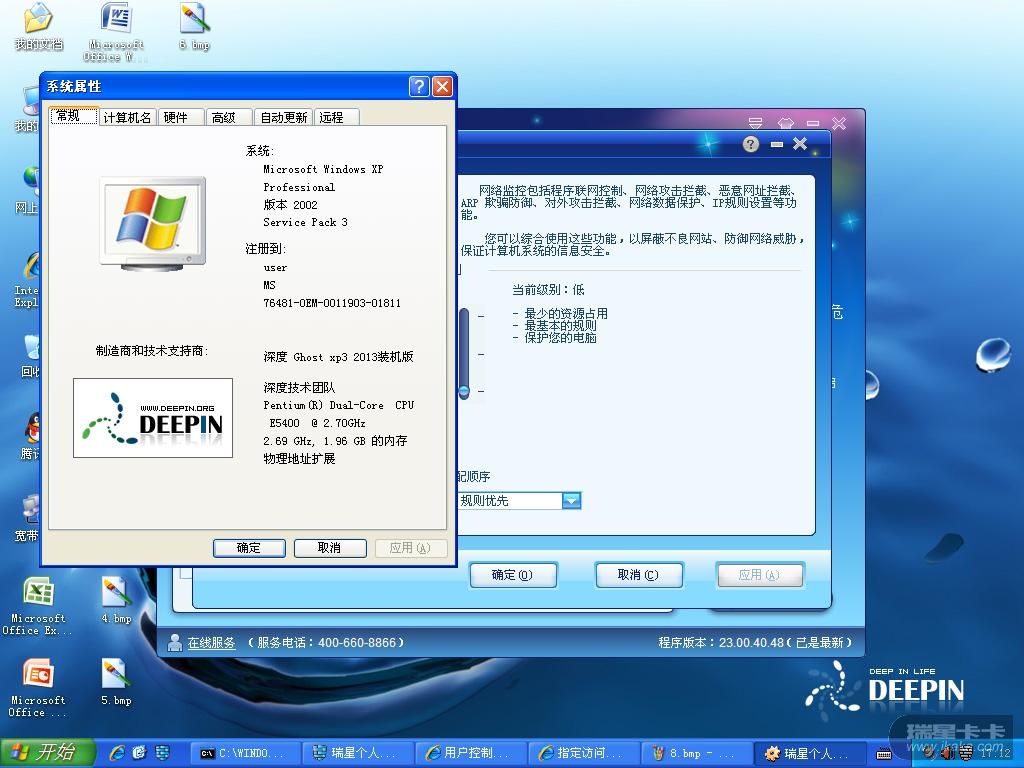
Task: Click the 当前级别：低 label
Action: (548, 289)
